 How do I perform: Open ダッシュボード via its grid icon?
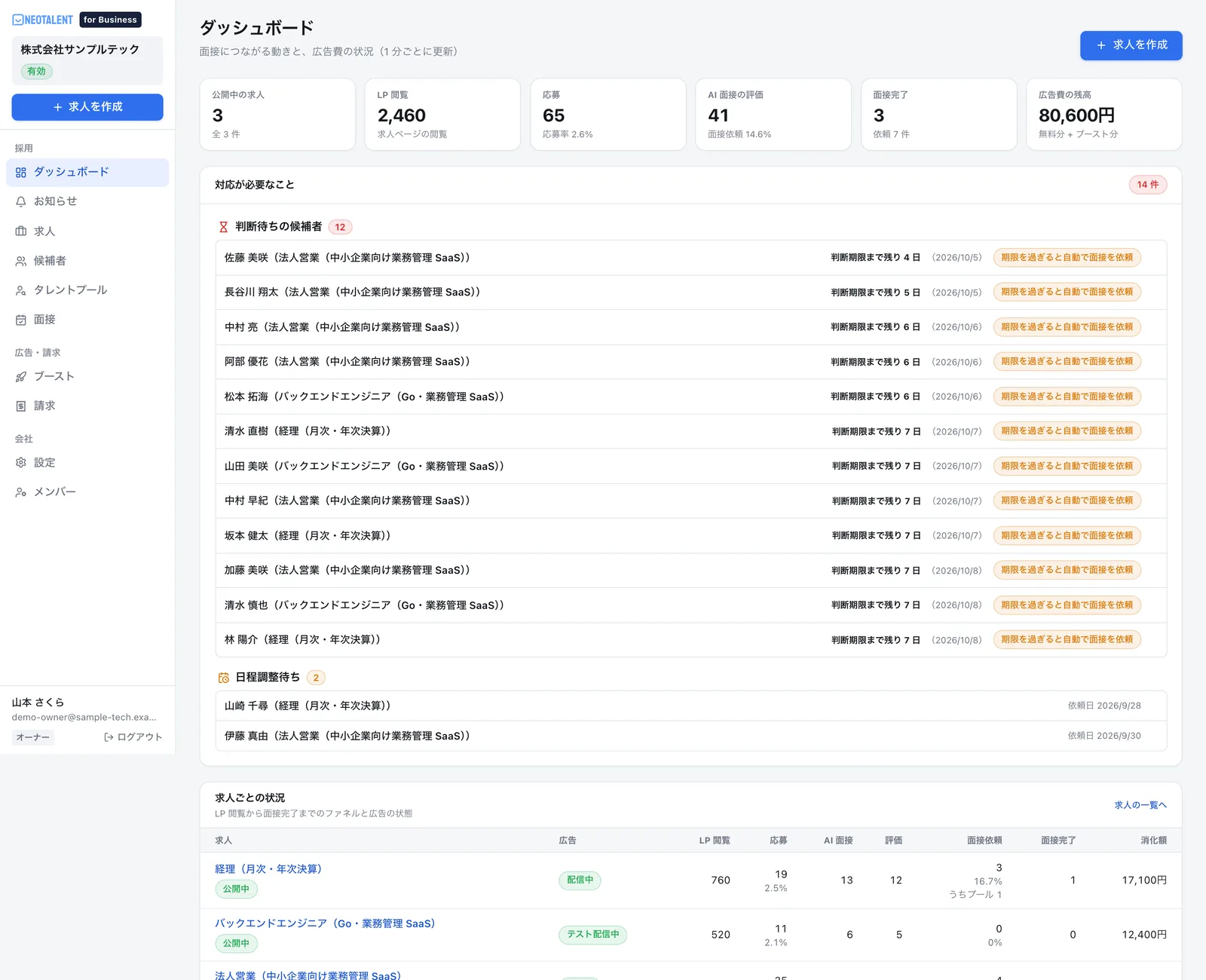(x=21, y=173)
